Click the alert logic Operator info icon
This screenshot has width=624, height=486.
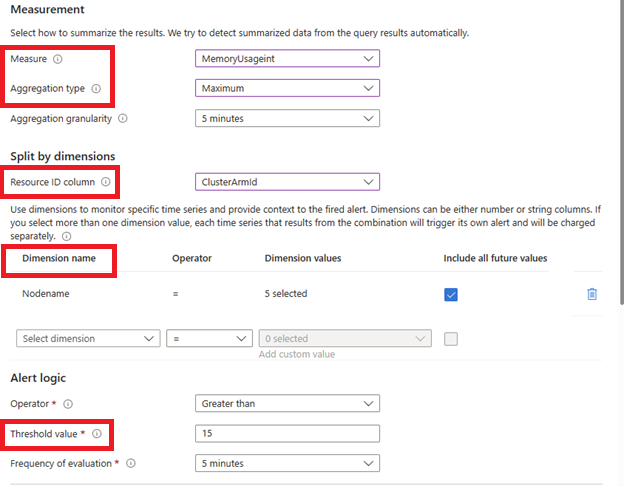[67, 404]
